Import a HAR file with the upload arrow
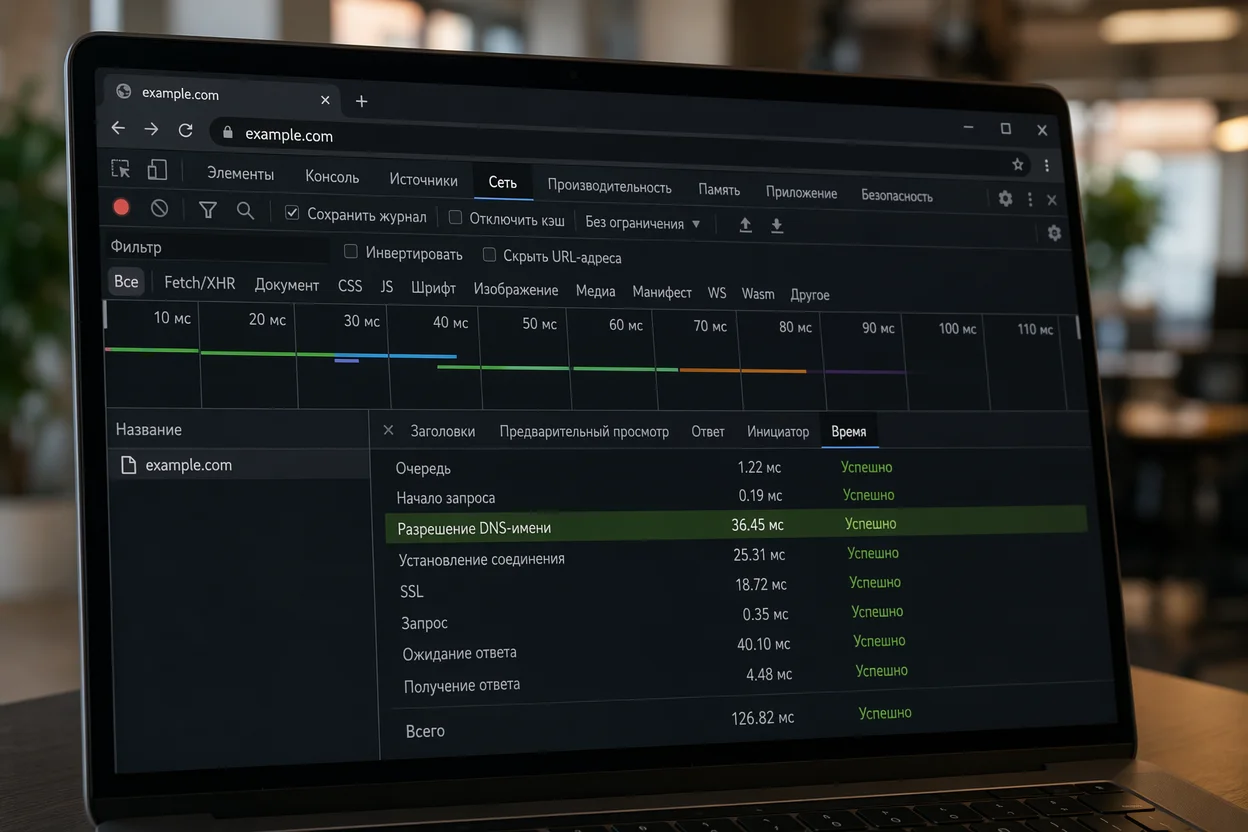Viewport: 1248px width, 832px height. [745, 225]
